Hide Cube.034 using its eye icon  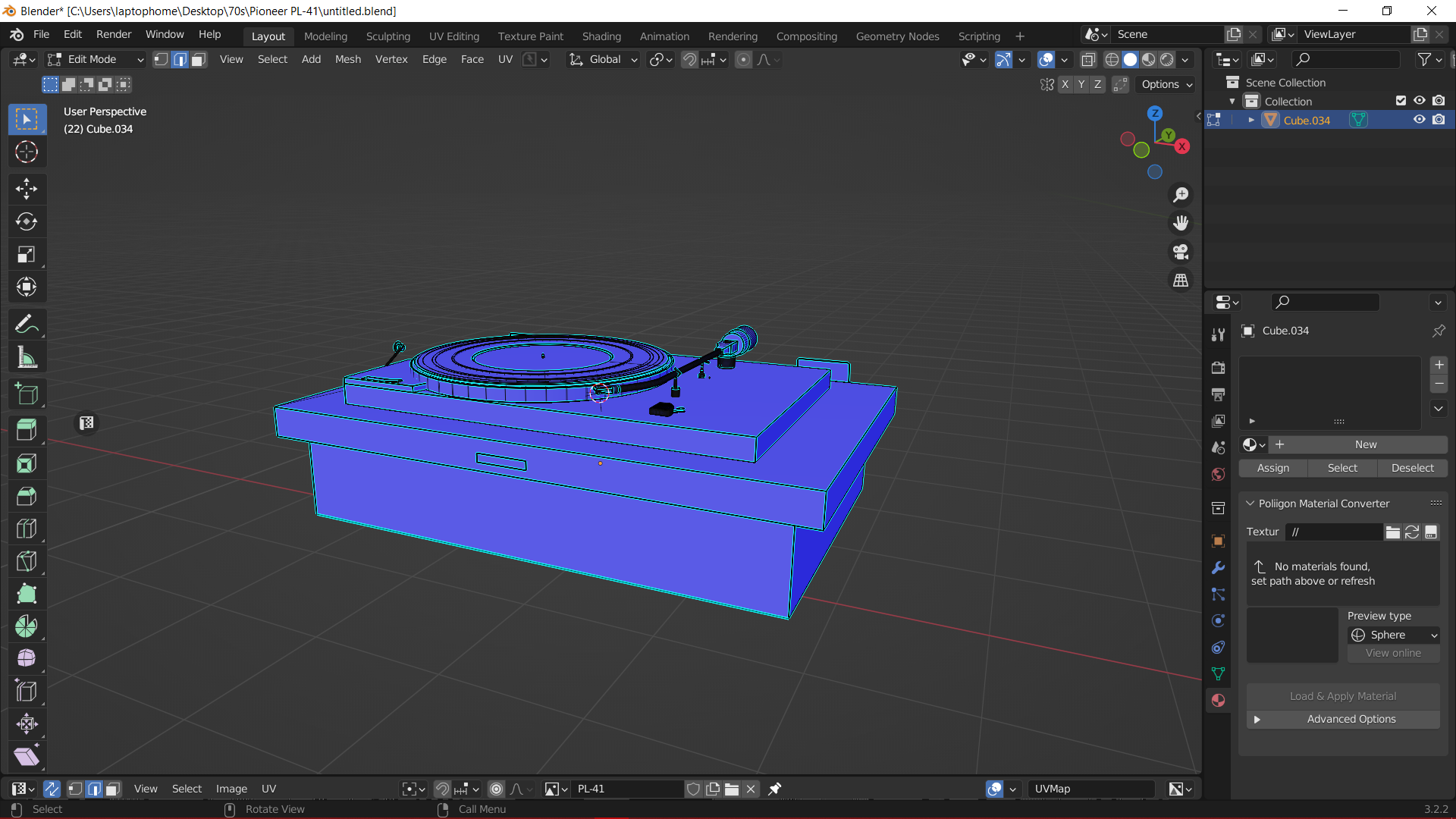pyautogui.click(x=1420, y=120)
